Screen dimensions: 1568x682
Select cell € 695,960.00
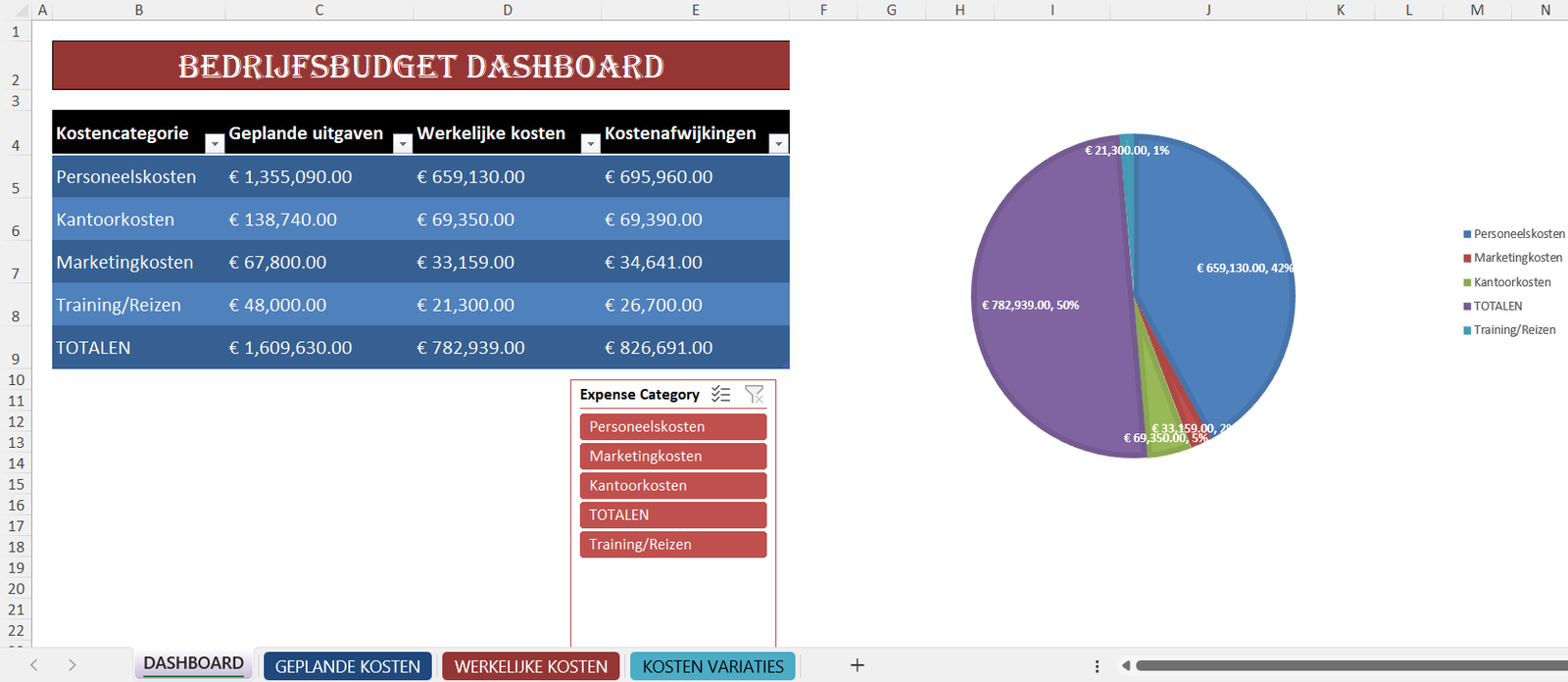(696, 176)
